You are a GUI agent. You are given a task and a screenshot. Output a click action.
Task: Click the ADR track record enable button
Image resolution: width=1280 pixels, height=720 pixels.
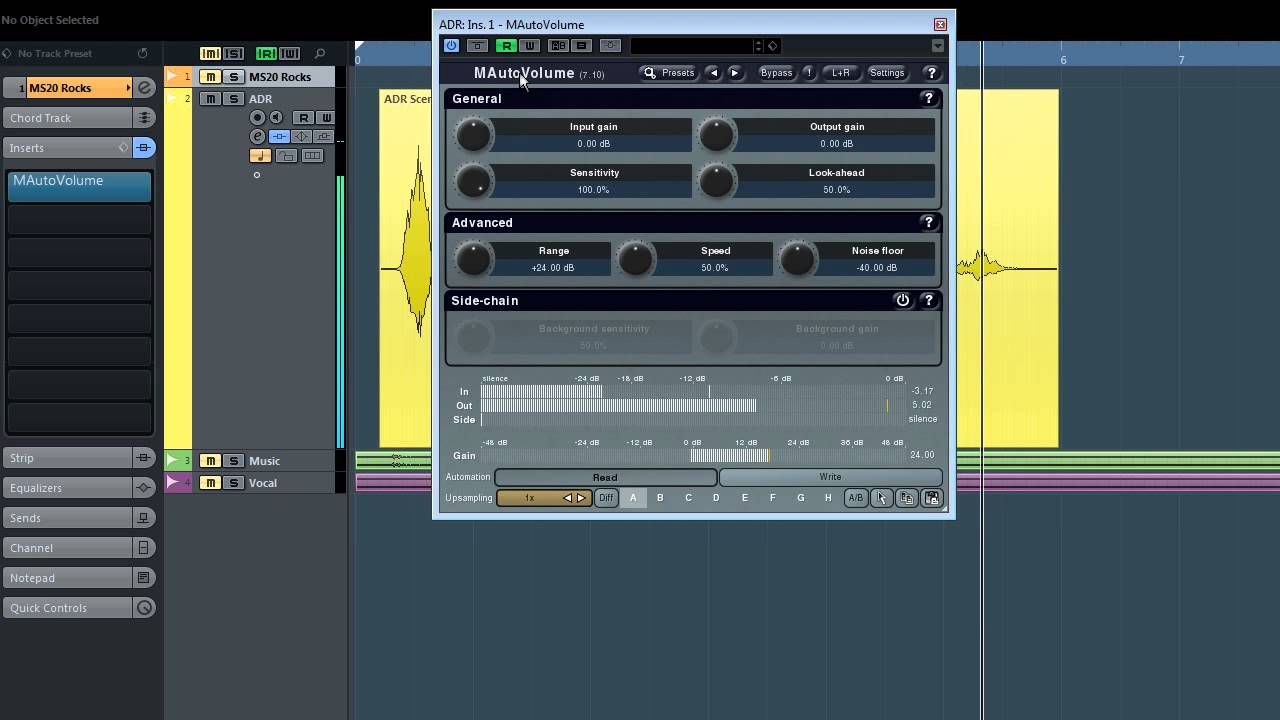[257, 117]
